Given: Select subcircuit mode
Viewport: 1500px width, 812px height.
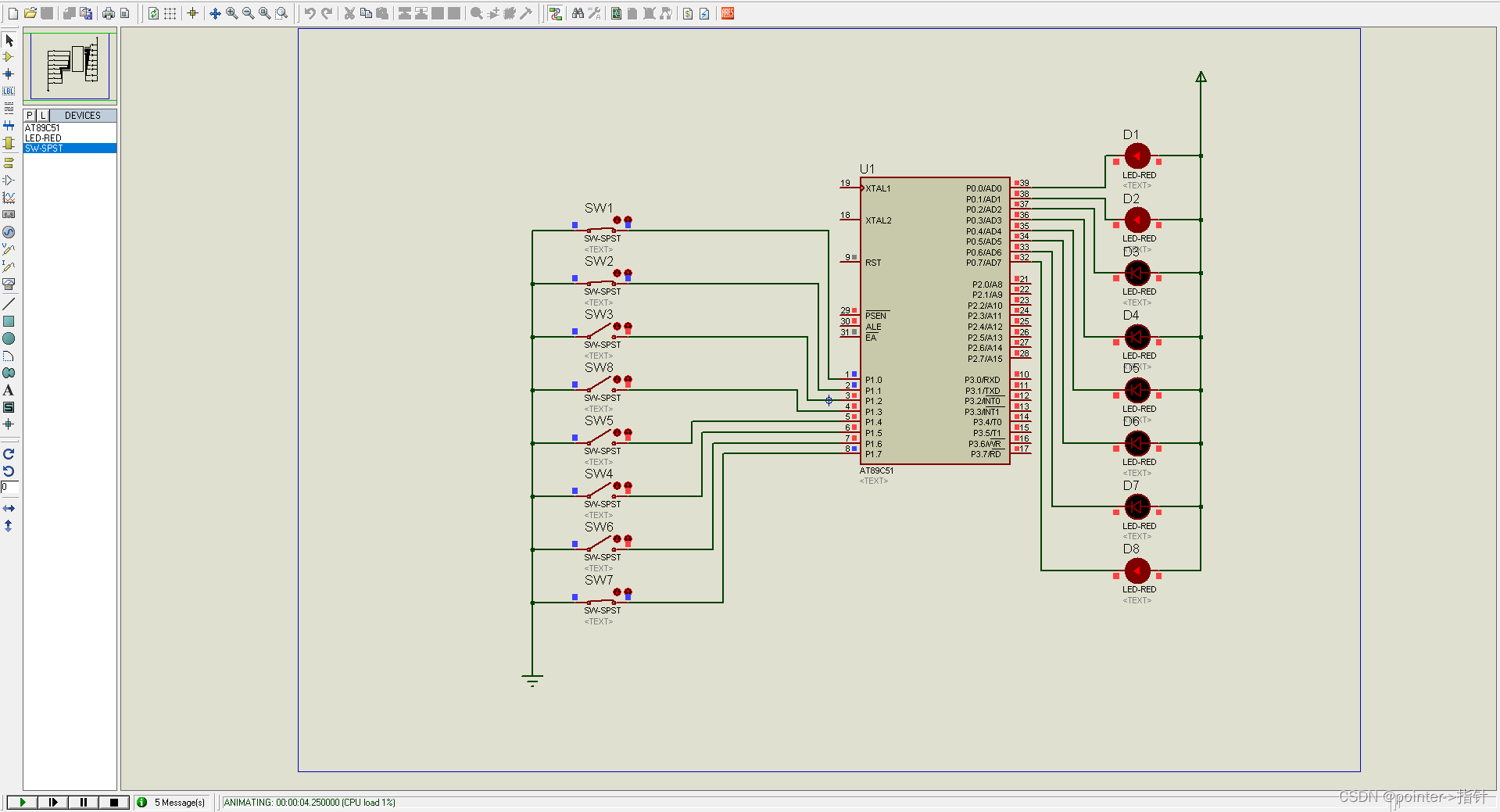Looking at the screenshot, I should (9, 143).
